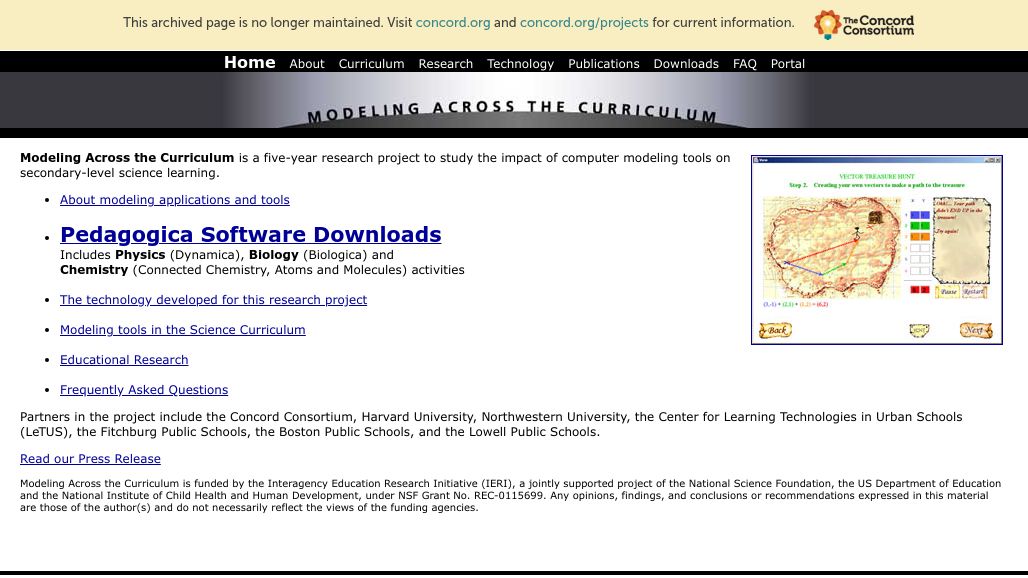Open the Downloads menu item
1028x578 pixels.
(686, 64)
